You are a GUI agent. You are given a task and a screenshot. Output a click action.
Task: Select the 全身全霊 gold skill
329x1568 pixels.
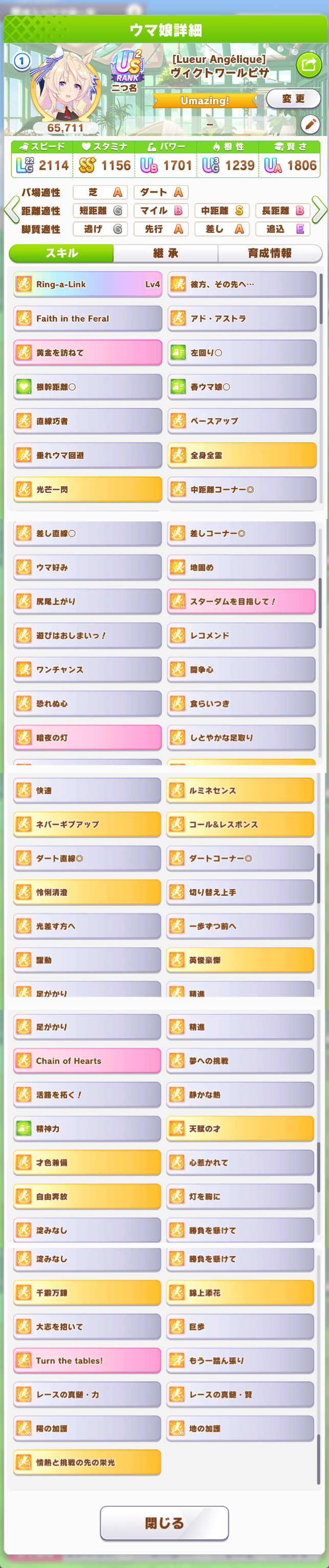[x=242, y=455]
